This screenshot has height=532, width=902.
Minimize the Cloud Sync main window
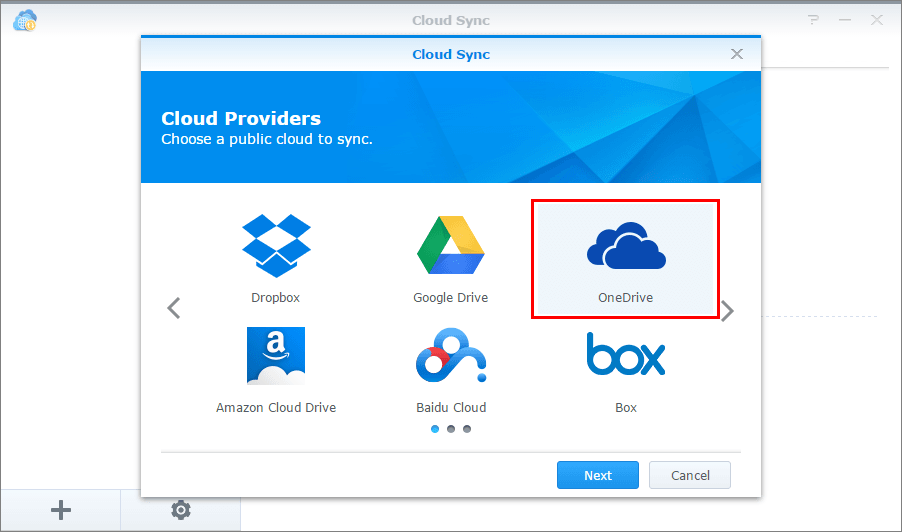[x=844, y=20]
